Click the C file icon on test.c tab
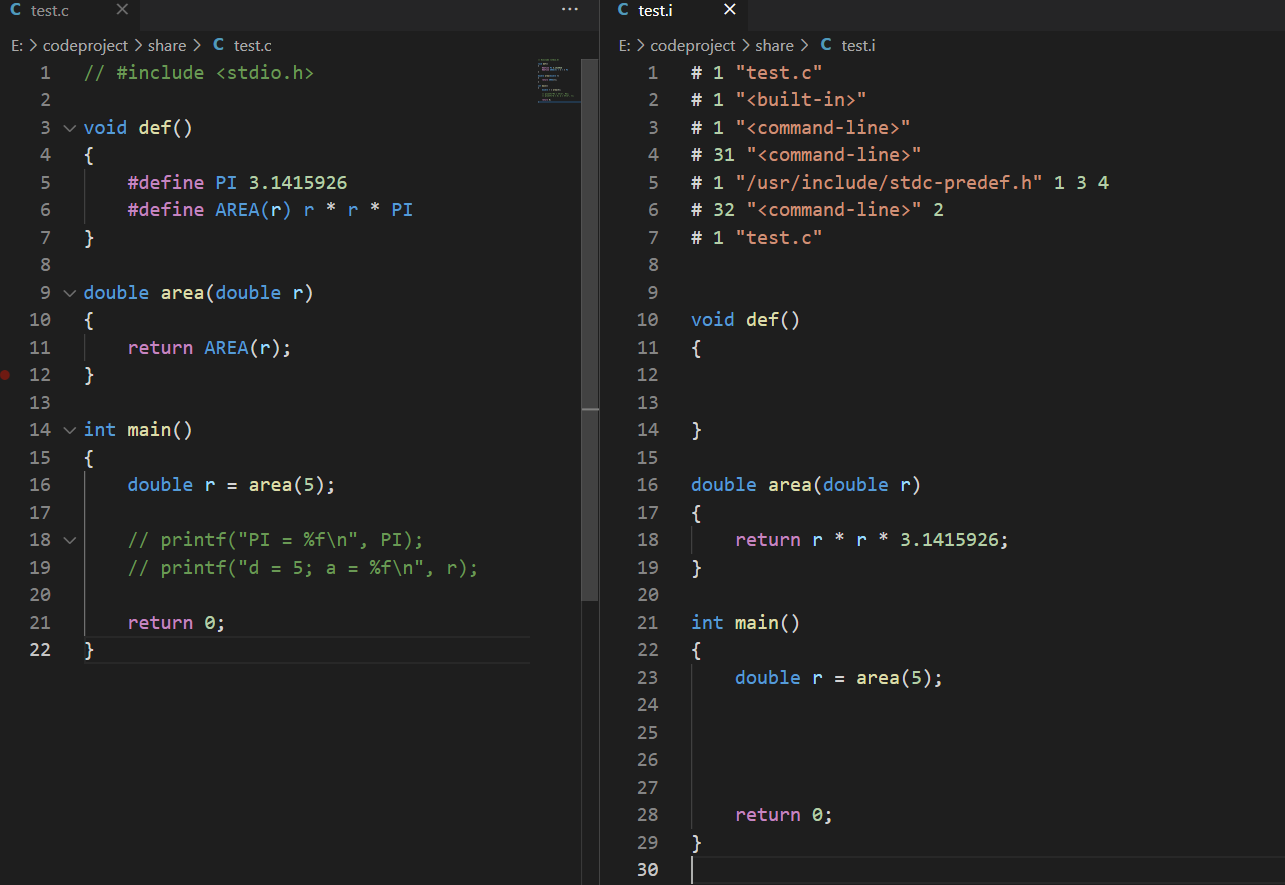Viewport: 1285px width, 885px height. [x=15, y=10]
